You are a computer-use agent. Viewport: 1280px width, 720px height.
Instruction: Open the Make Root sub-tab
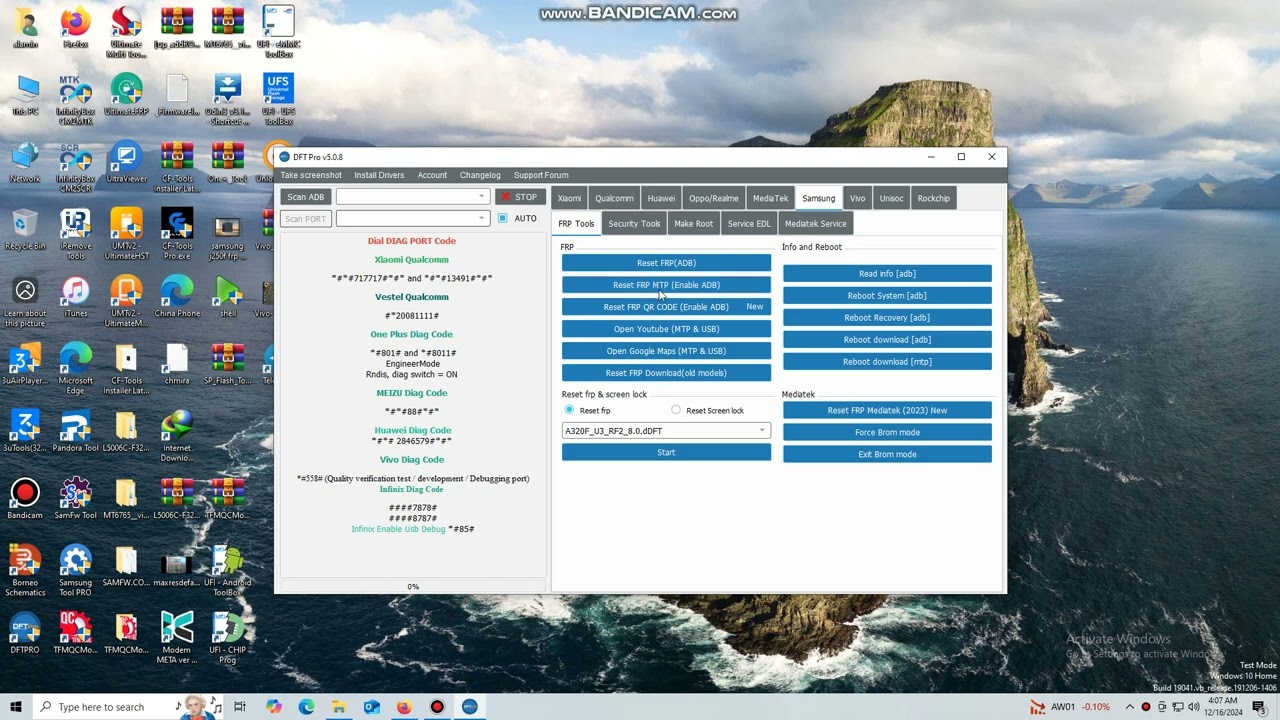coord(693,224)
